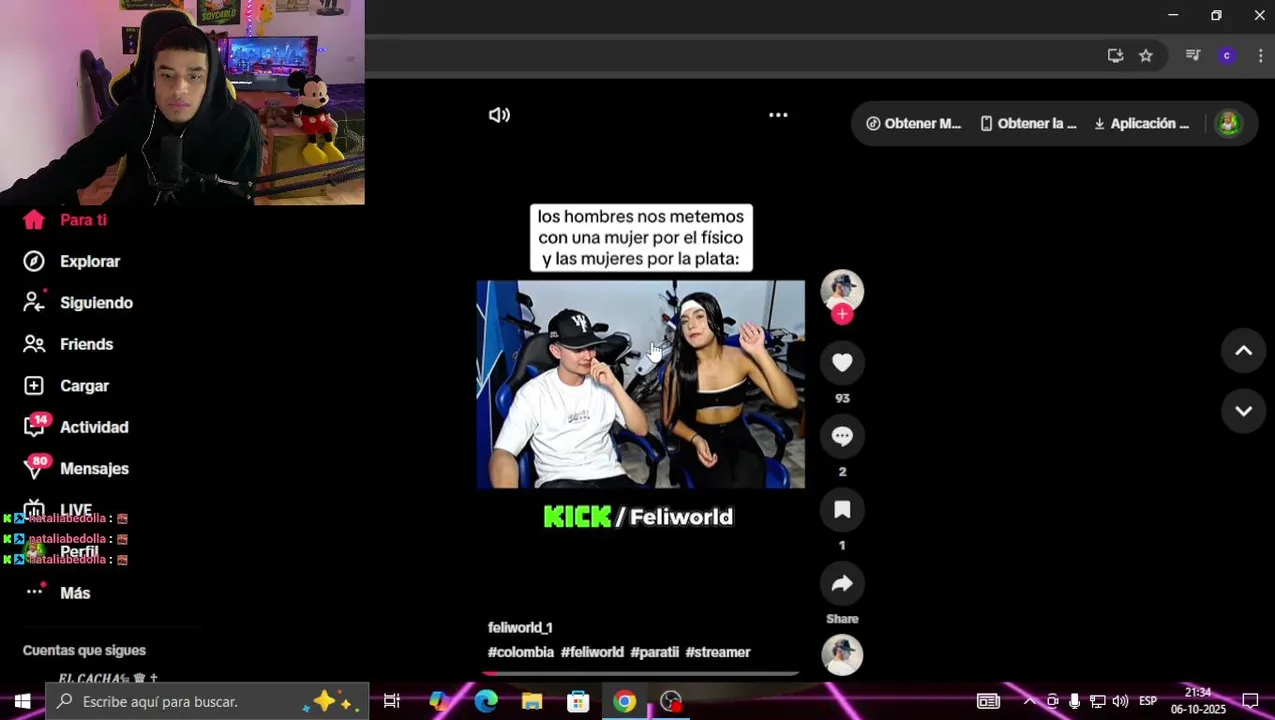Open the Windows Start menu

[22, 701]
